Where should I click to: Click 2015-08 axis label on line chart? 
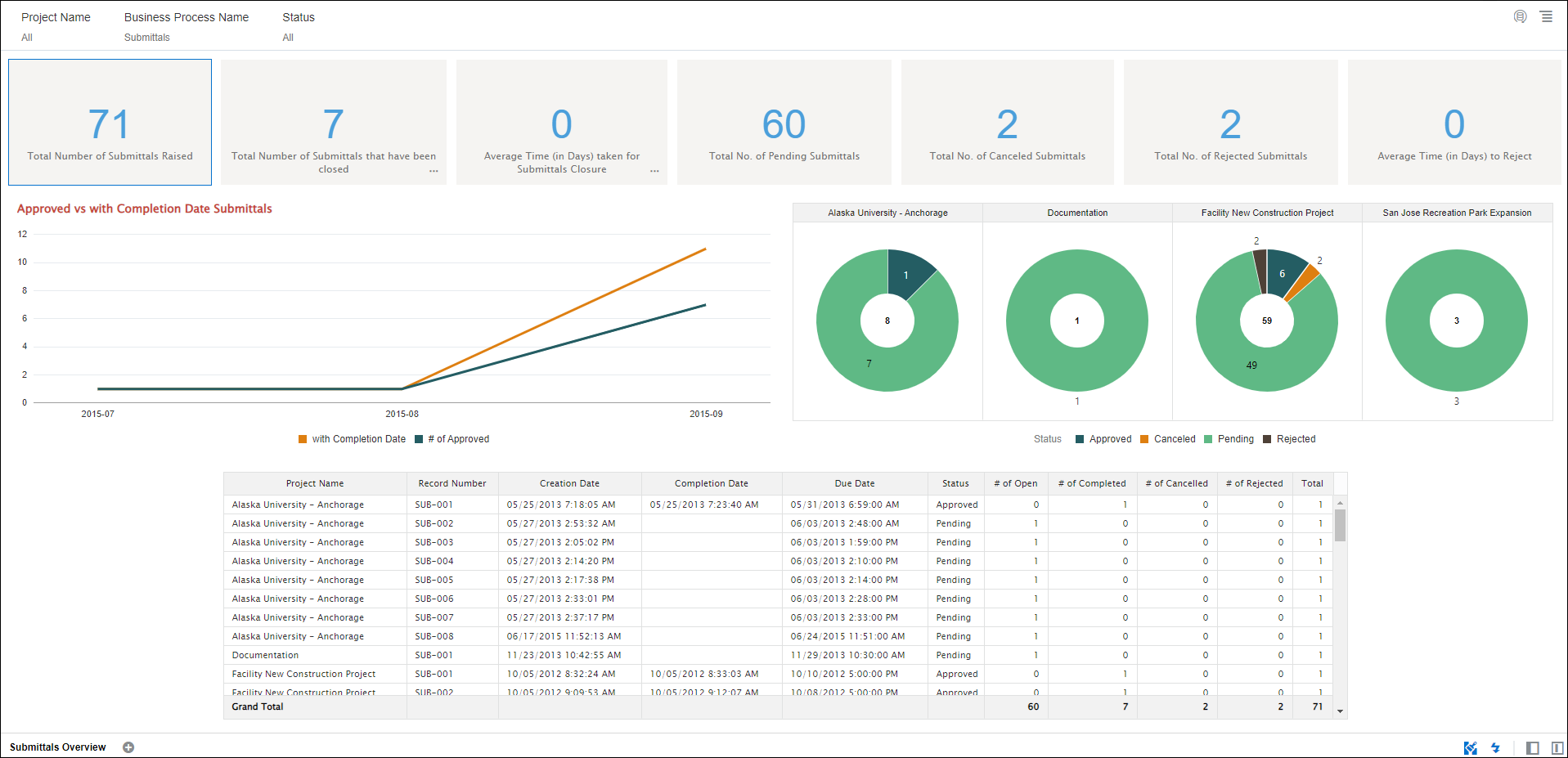coord(402,414)
